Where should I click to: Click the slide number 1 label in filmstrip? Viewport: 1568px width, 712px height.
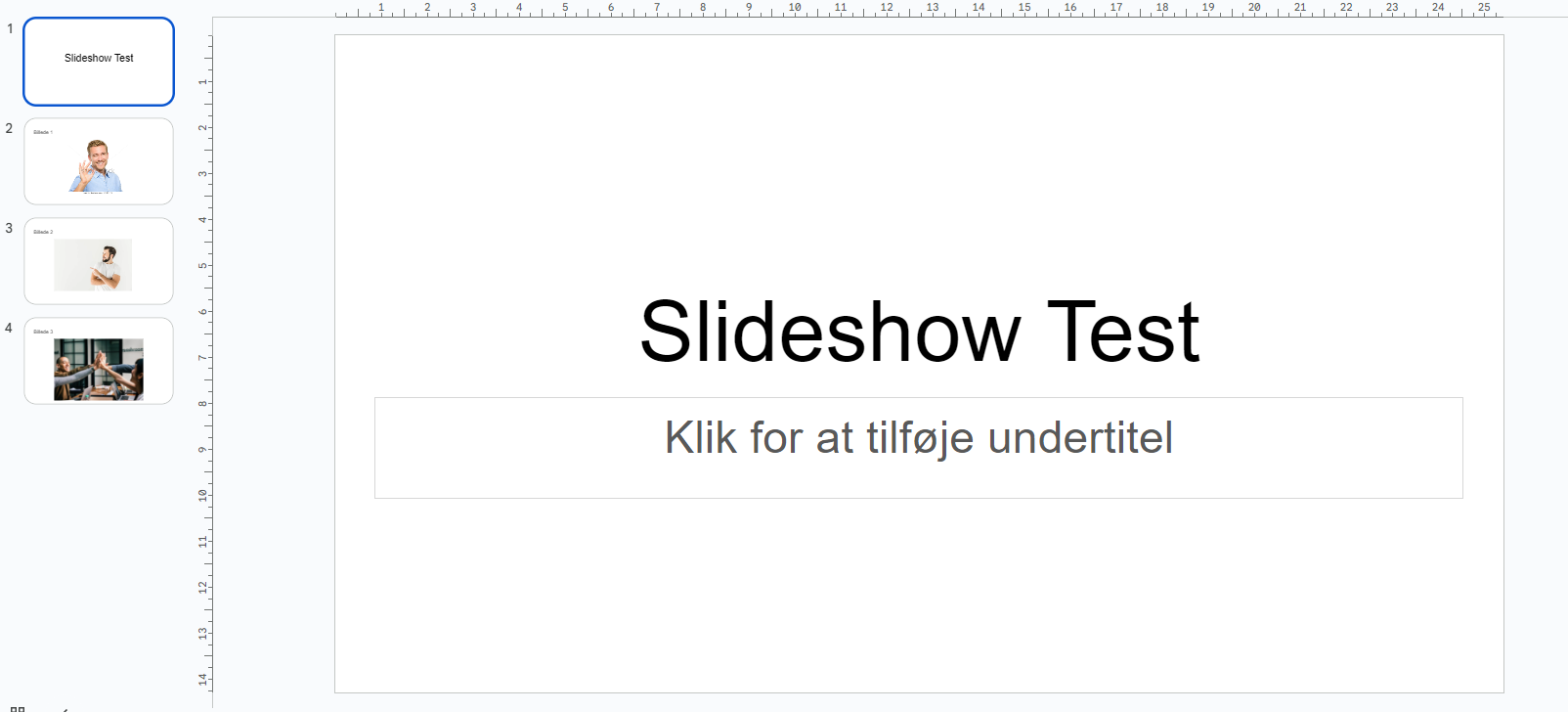click(x=10, y=29)
